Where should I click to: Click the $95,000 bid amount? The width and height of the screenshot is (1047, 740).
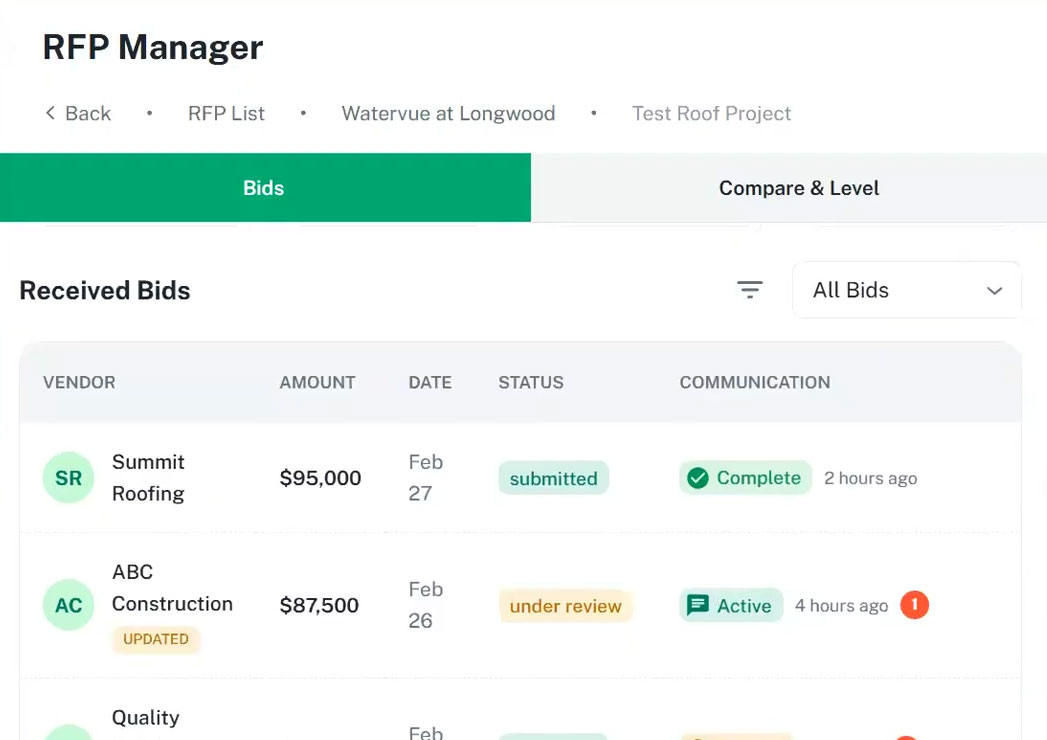(x=321, y=478)
